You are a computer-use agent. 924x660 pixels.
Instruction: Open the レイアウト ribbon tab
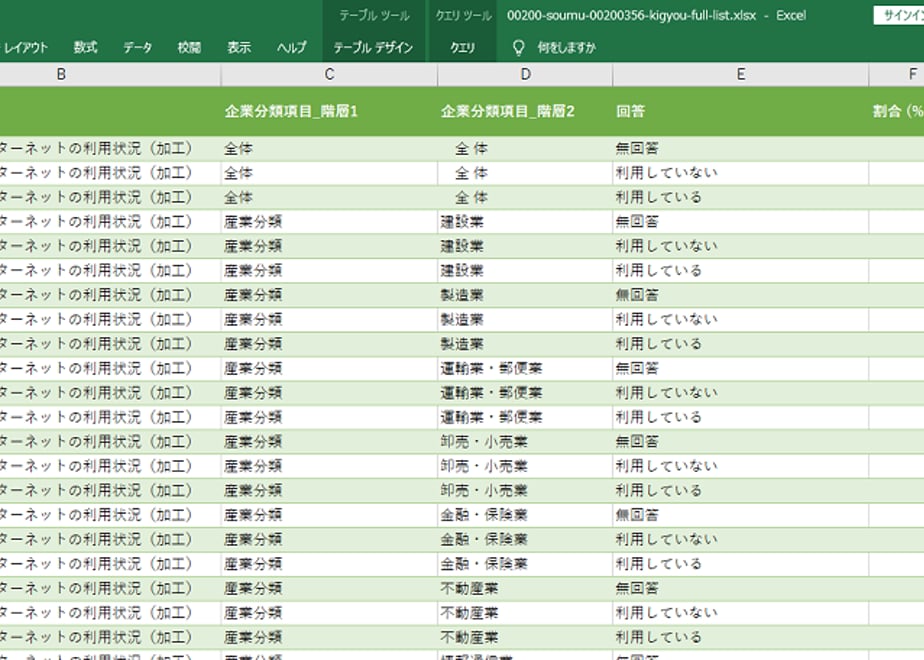point(24,47)
